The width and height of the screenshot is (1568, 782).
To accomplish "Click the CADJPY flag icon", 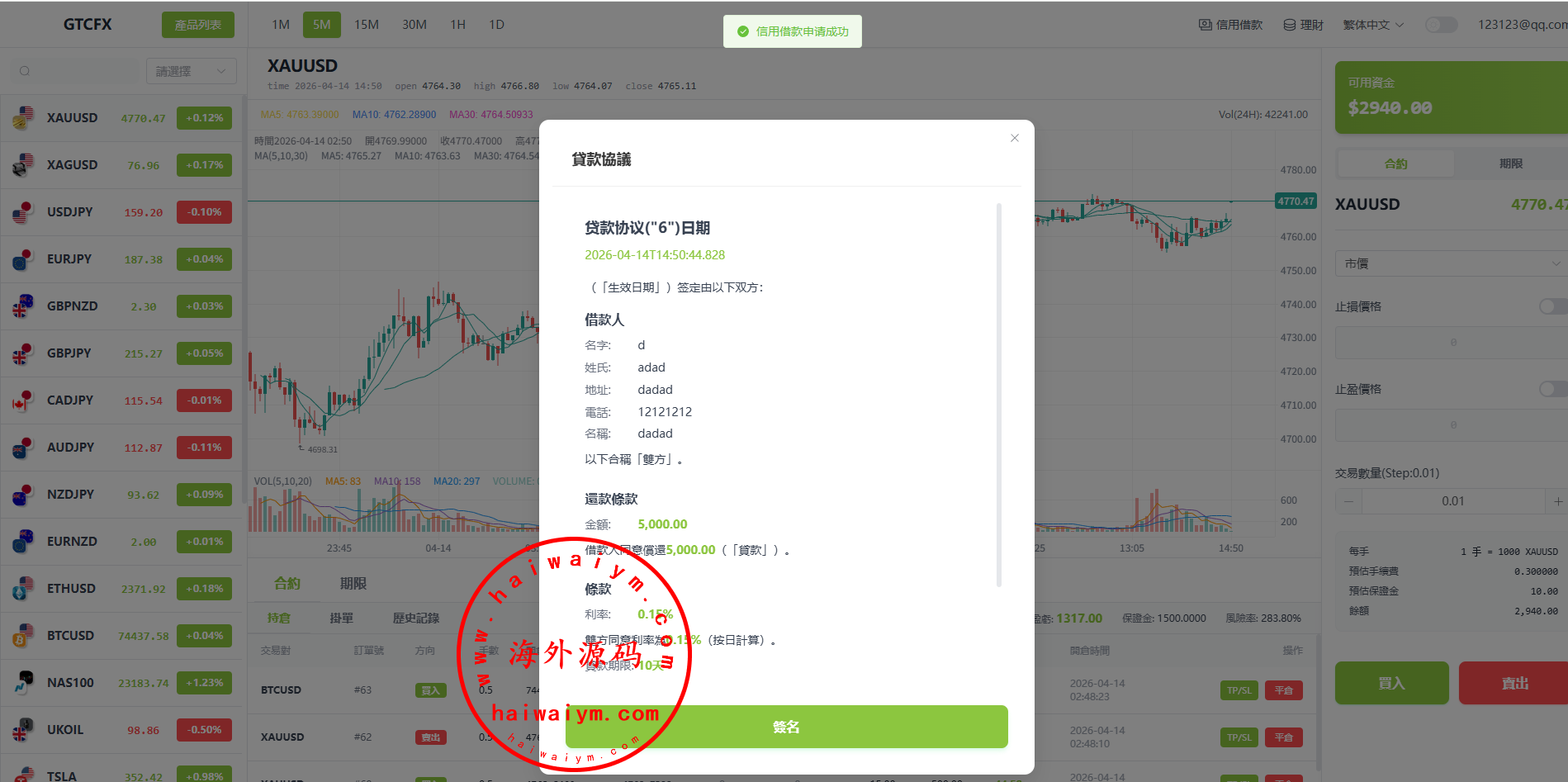I will [x=23, y=400].
